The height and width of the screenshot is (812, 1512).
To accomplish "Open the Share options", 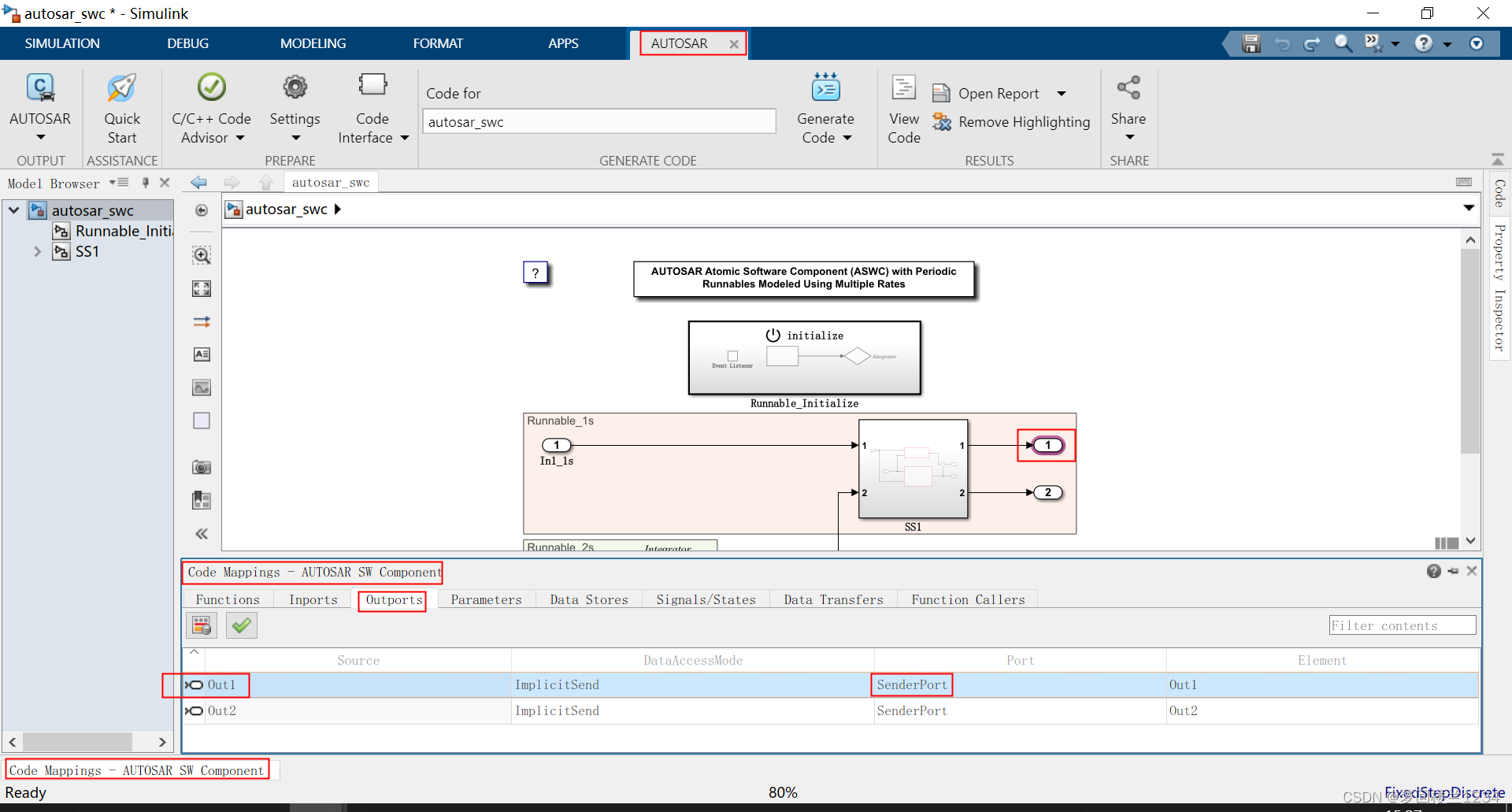I will pos(1128,106).
